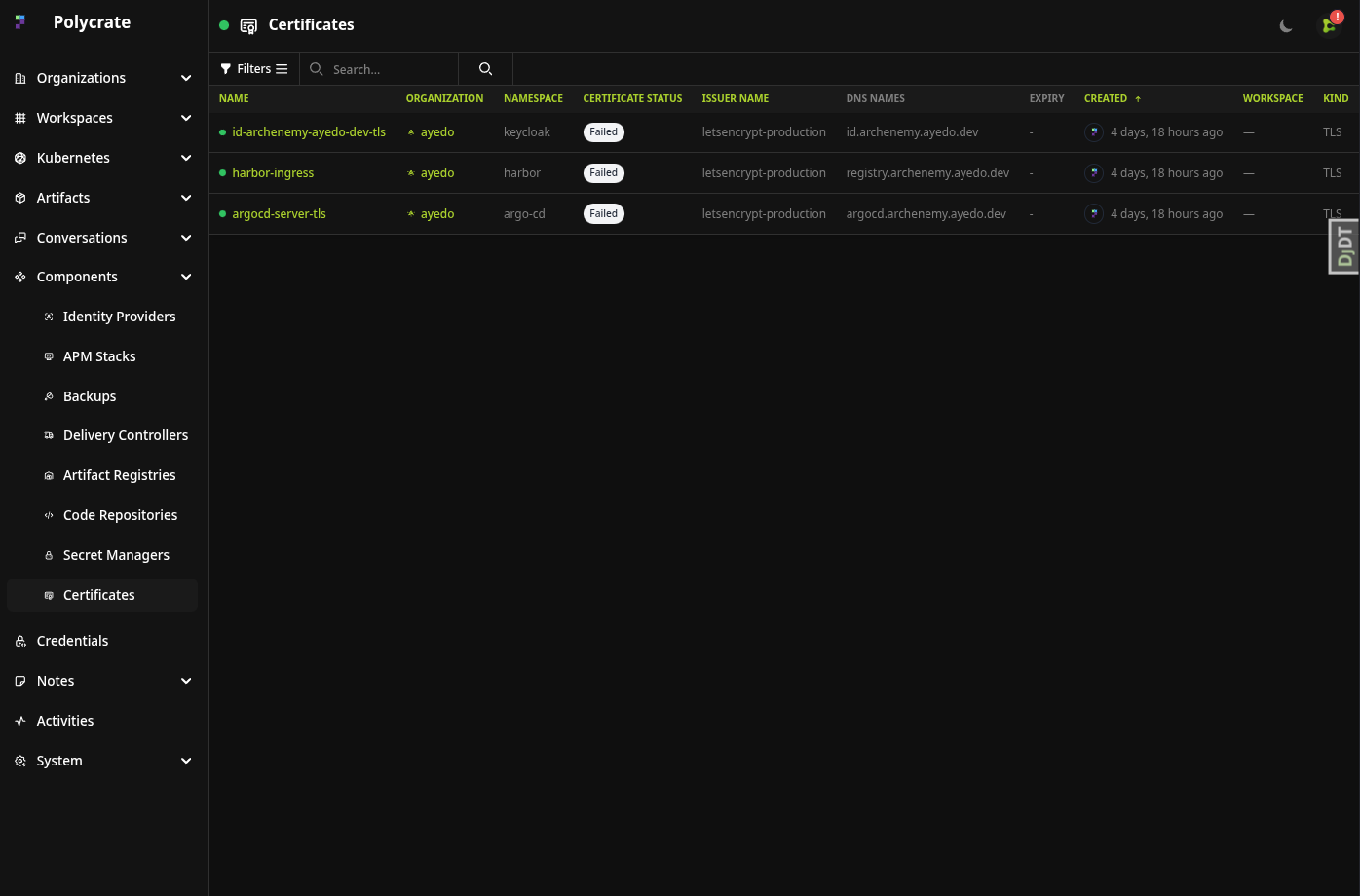Viewport: 1360px width, 896px height.
Task: Expand the System menu chevron
Action: (x=186, y=761)
